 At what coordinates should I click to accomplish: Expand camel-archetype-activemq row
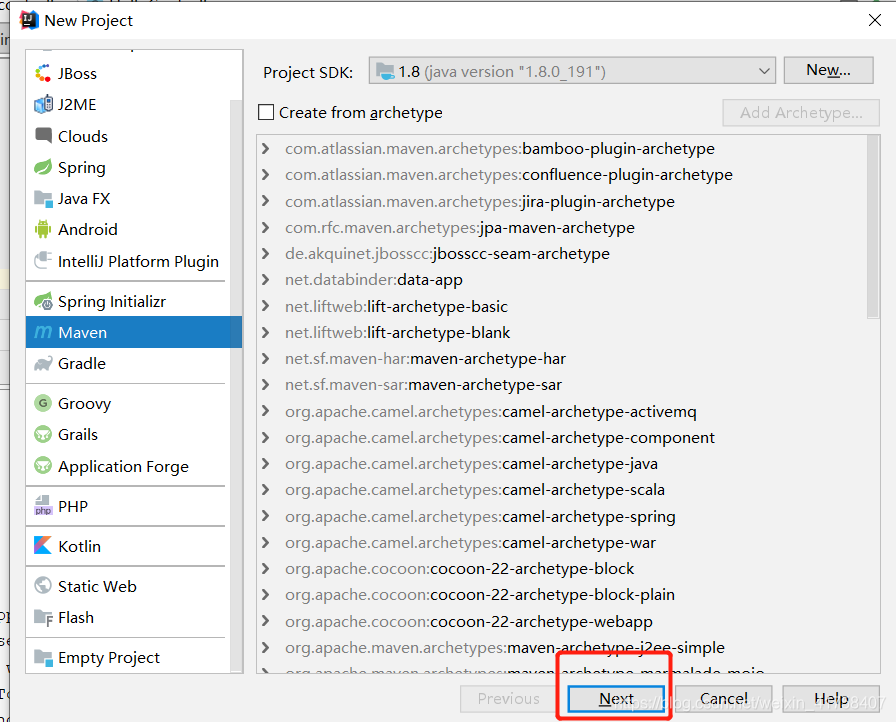coord(265,411)
